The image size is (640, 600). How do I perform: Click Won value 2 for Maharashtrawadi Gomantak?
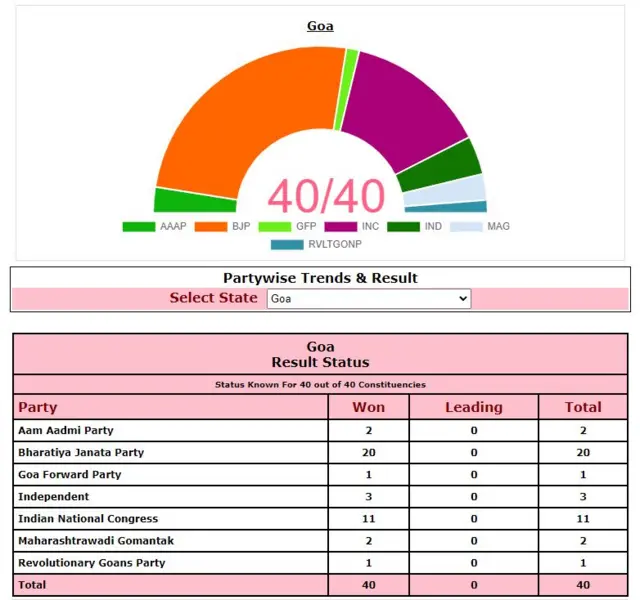tap(369, 540)
